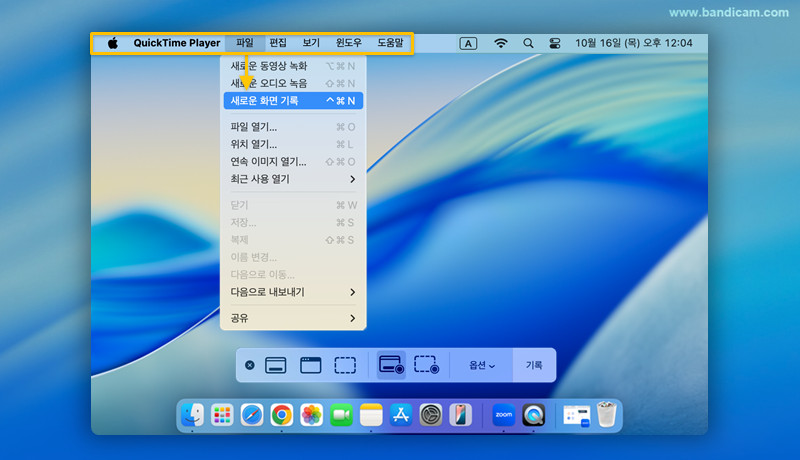Open the Zoom app in the Dock

[x=503, y=415]
